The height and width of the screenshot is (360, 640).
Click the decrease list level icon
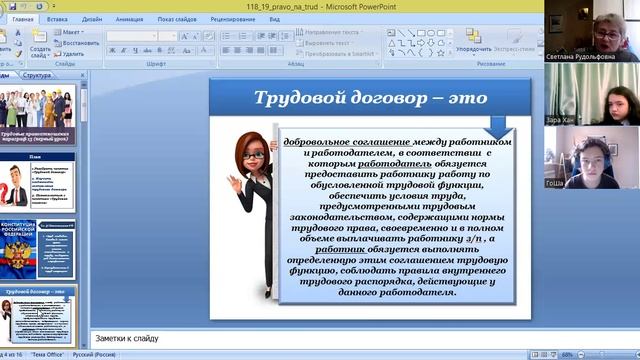261,36
